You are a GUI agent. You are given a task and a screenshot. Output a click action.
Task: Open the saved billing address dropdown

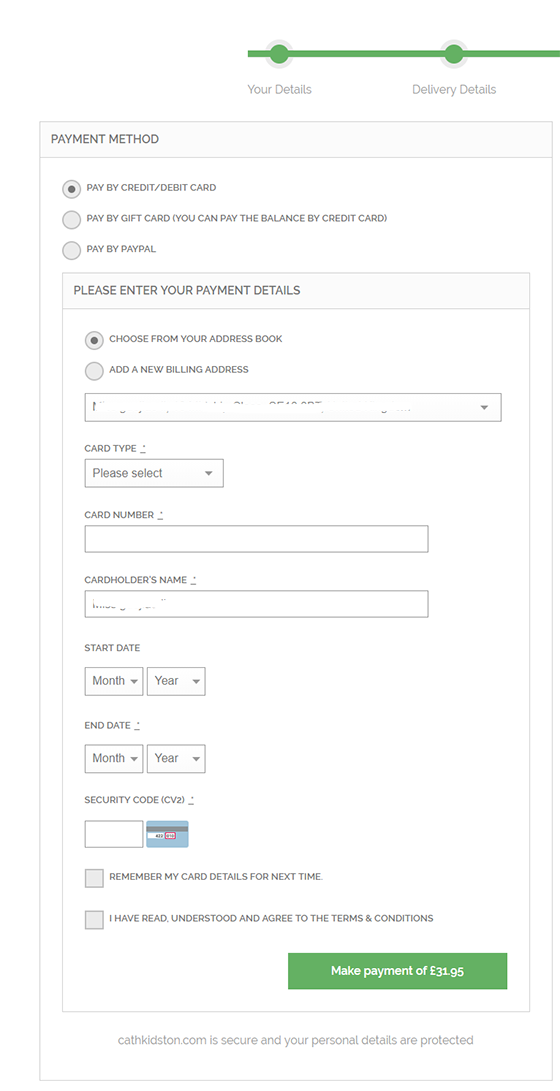[x=293, y=407]
